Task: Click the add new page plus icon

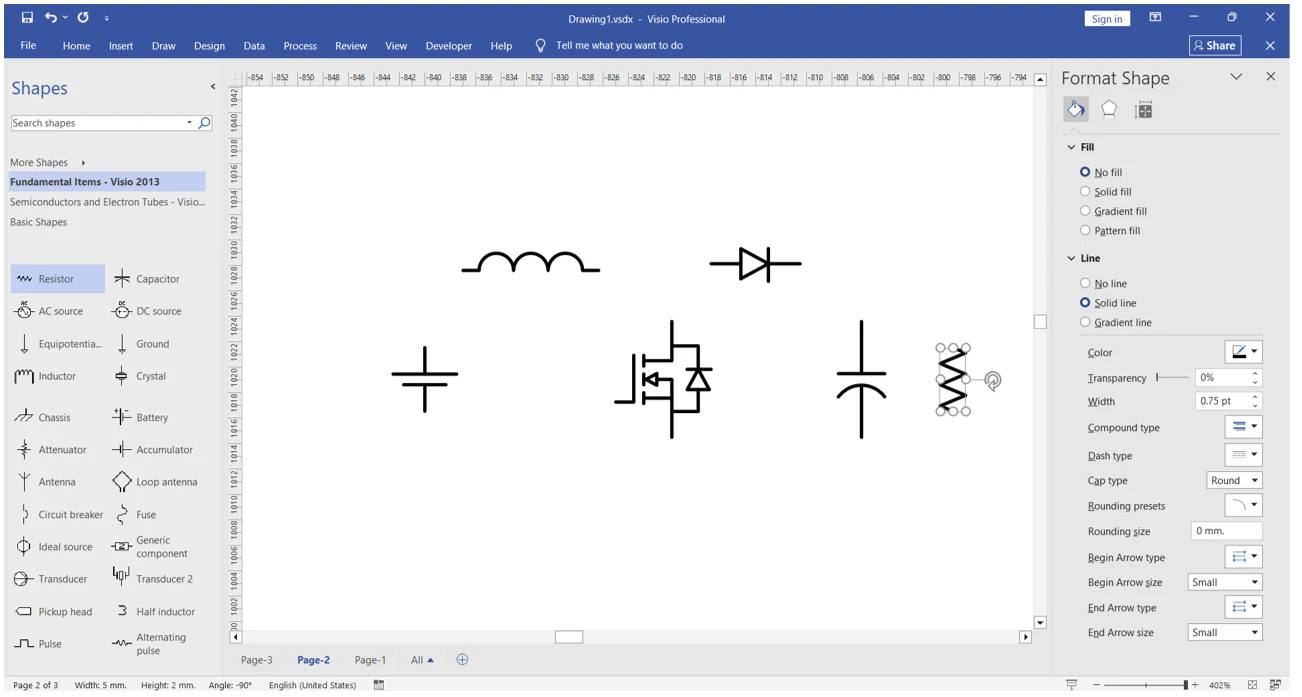Action: click(x=462, y=660)
